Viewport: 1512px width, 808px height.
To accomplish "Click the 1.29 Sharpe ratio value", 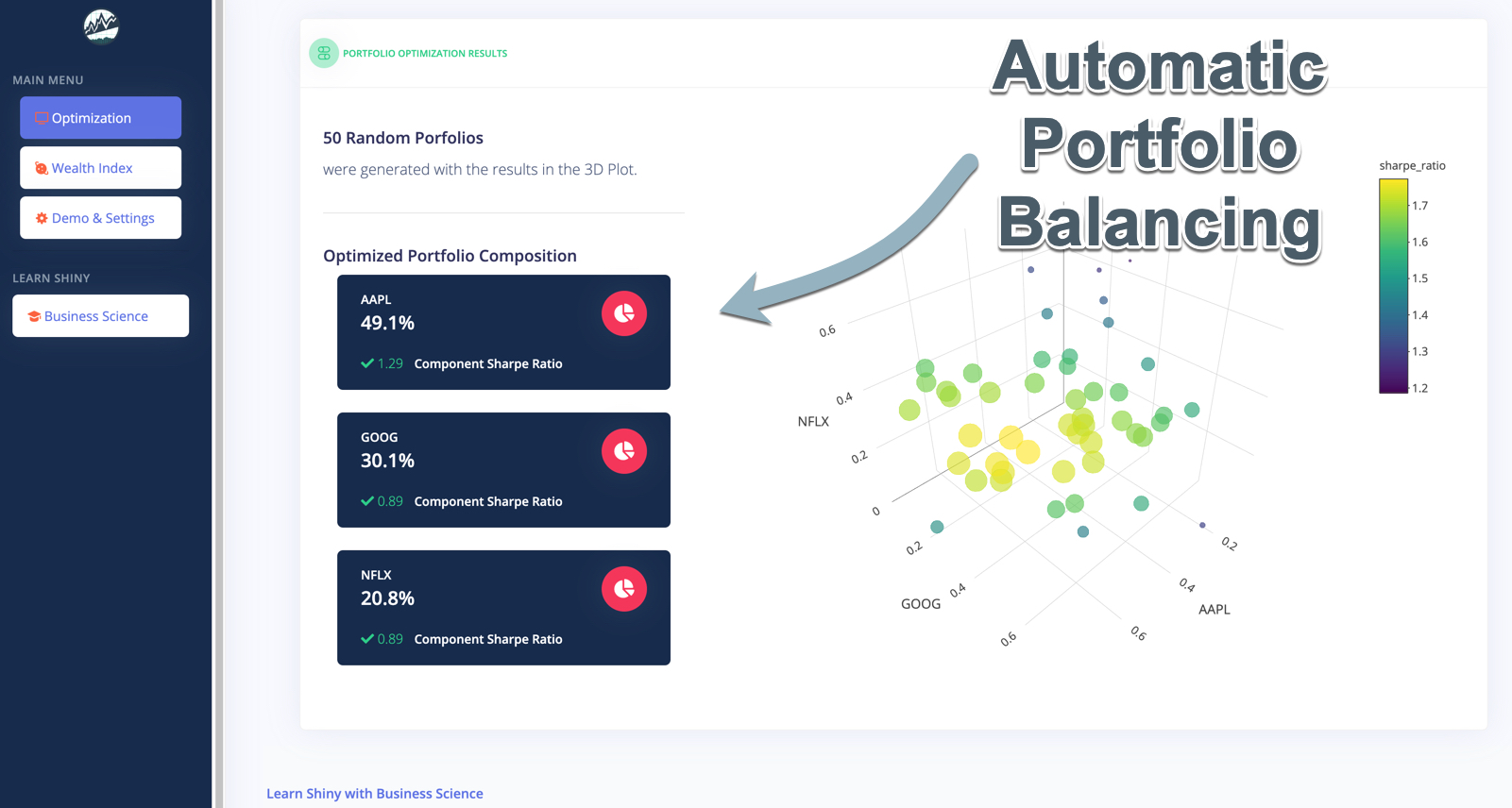I will tap(390, 363).
